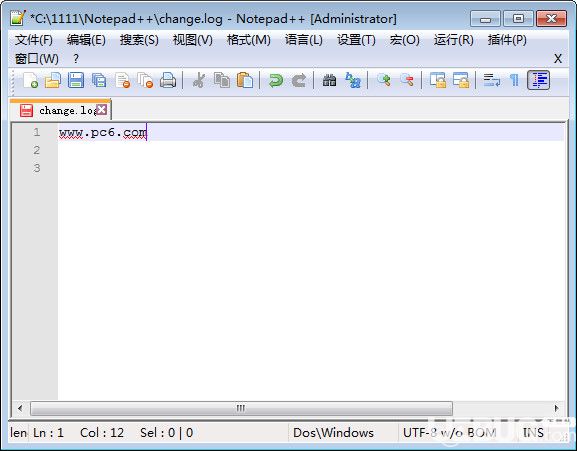Create a new file with New icon
The width and height of the screenshot is (577, 451).
pyautogui.click(x=31, y=80)
